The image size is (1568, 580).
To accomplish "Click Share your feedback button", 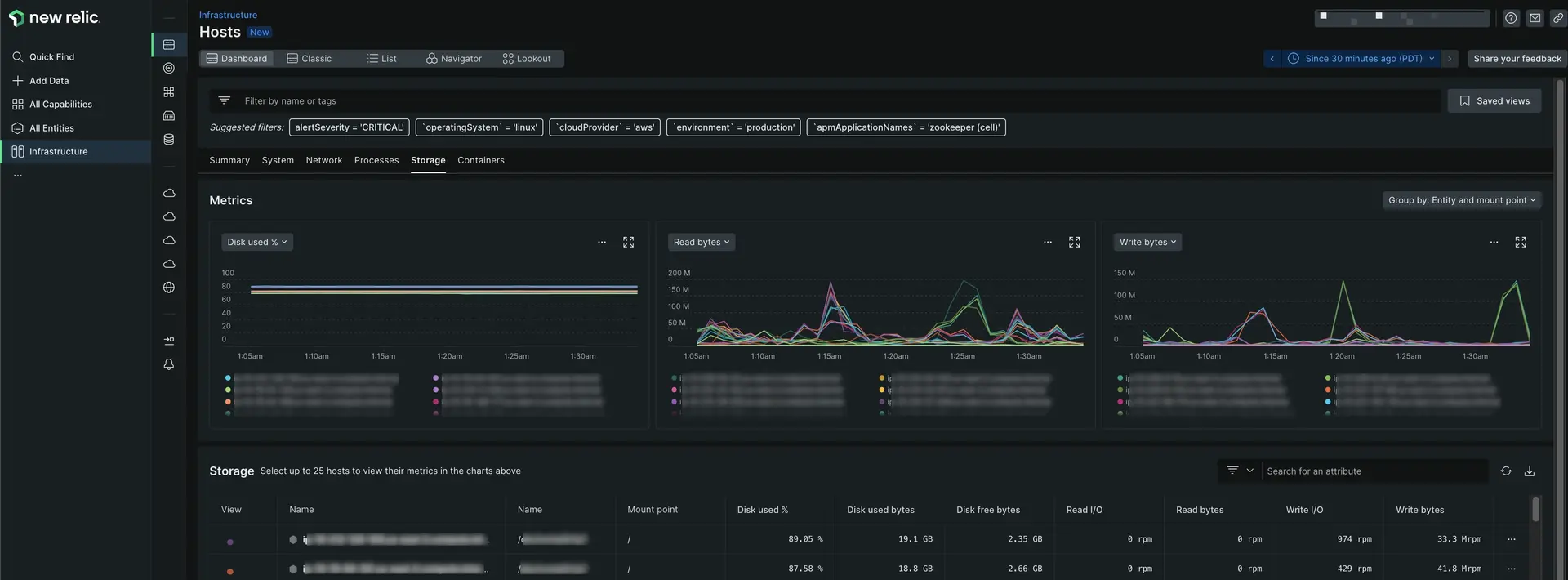I will 1517,59.
